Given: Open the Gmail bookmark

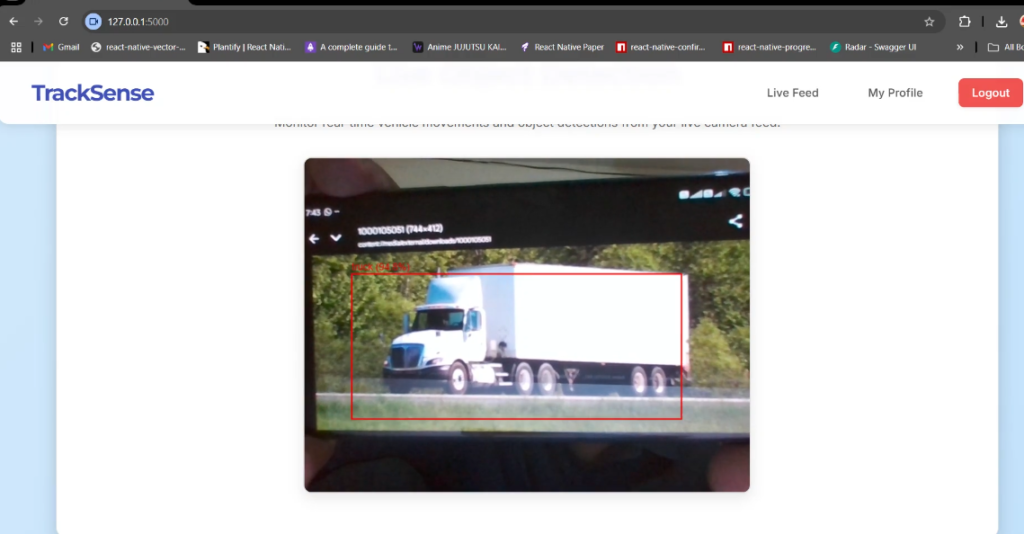Looking at the screenshot, I should (x=61, y=47).
